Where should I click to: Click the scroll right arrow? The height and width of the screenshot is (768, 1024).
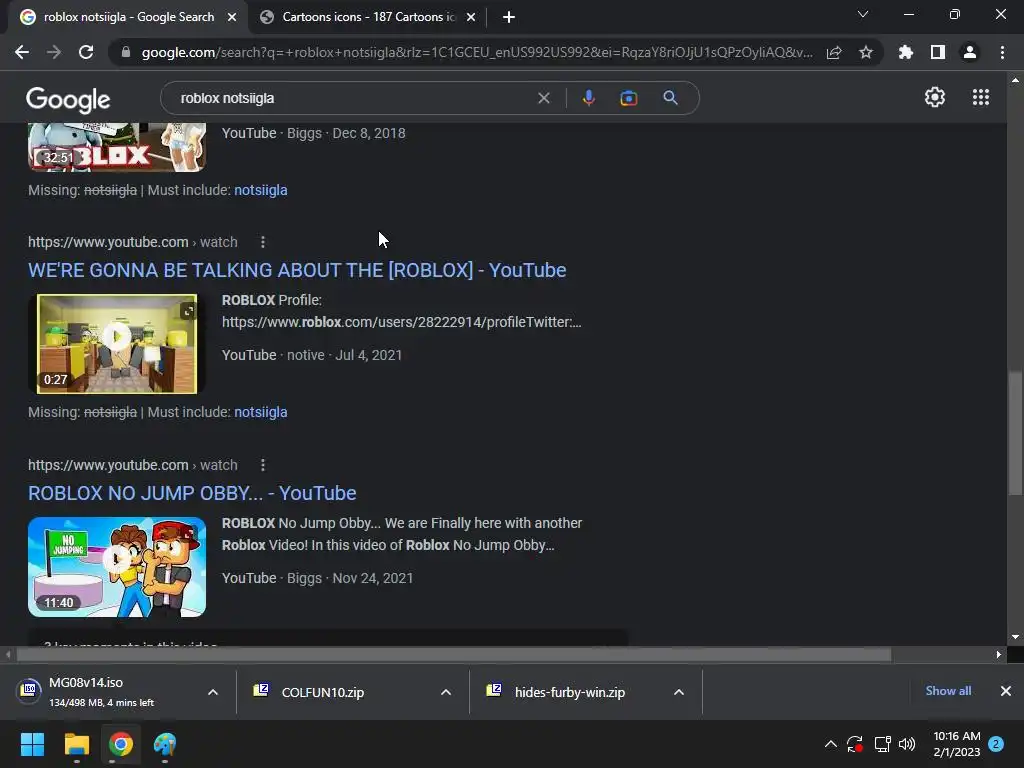pos(999,654)
